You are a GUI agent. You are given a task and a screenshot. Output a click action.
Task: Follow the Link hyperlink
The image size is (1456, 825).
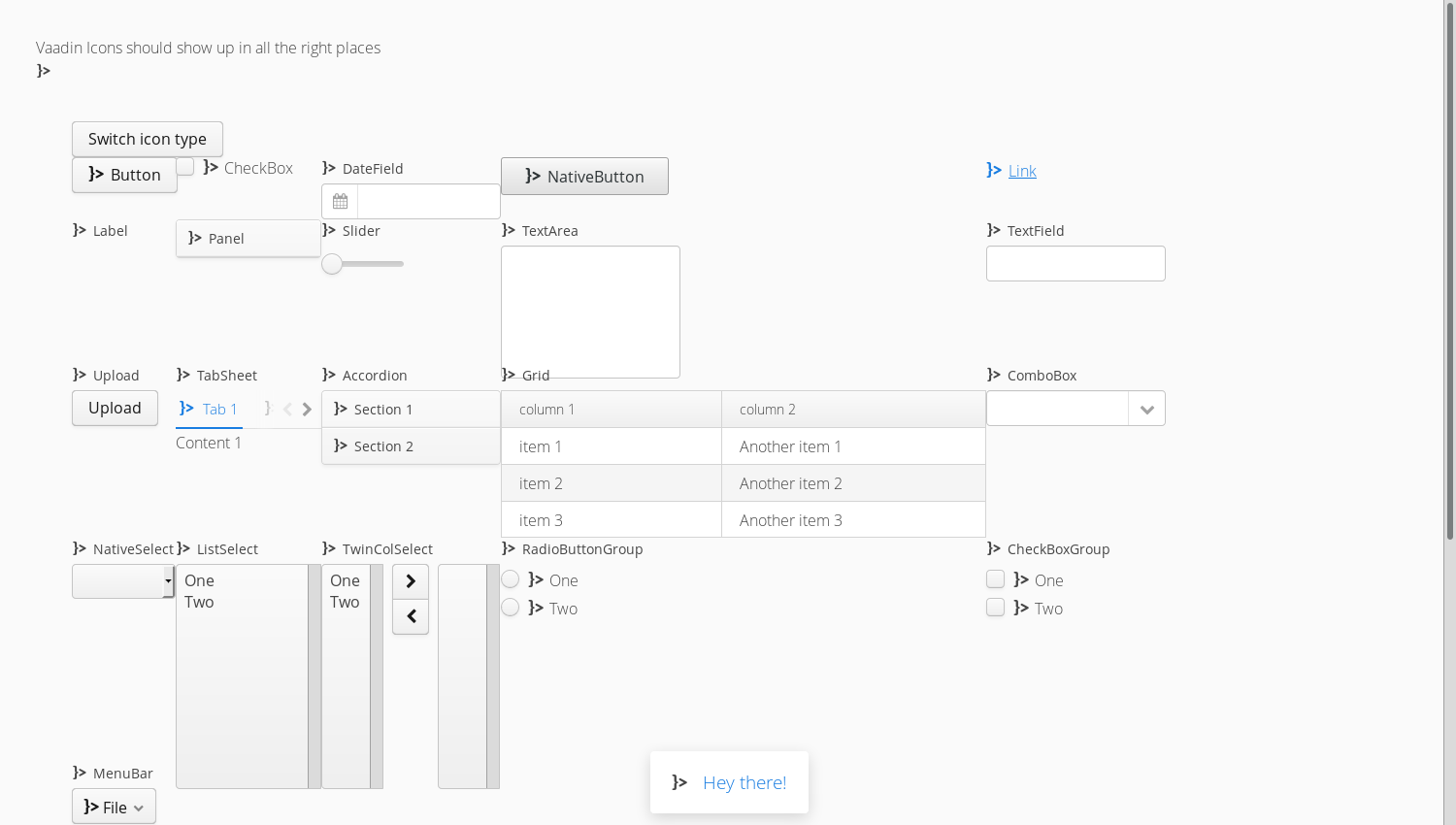1022,171
